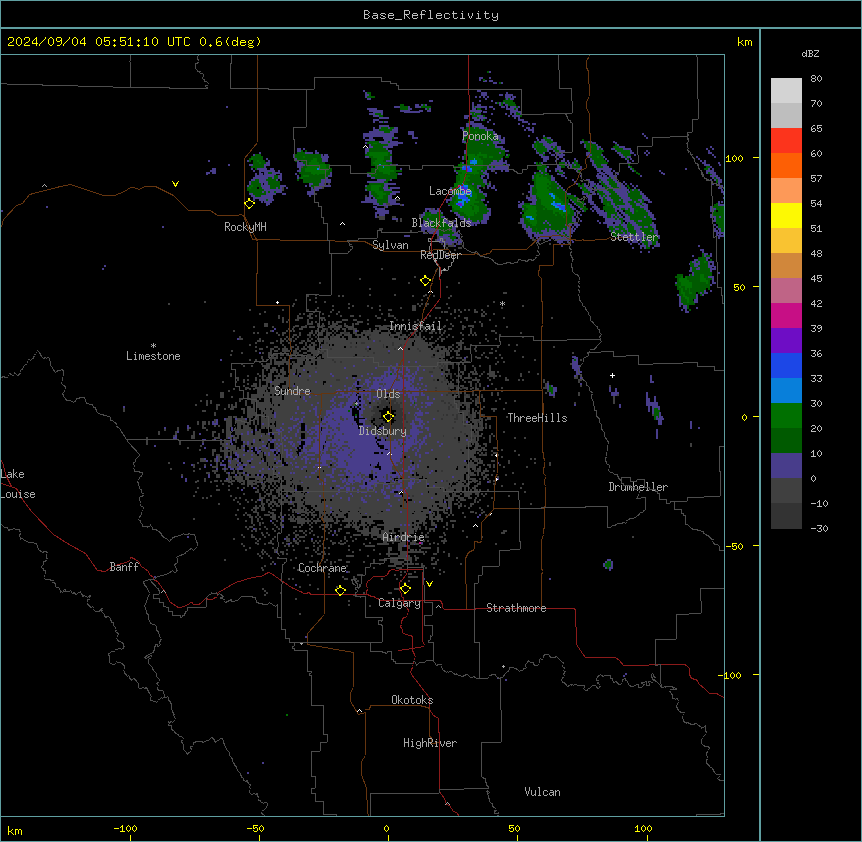Click the Vulcan label
This screenshot has height=842, width=862.
pyautogui.click(x=543, y=792)
